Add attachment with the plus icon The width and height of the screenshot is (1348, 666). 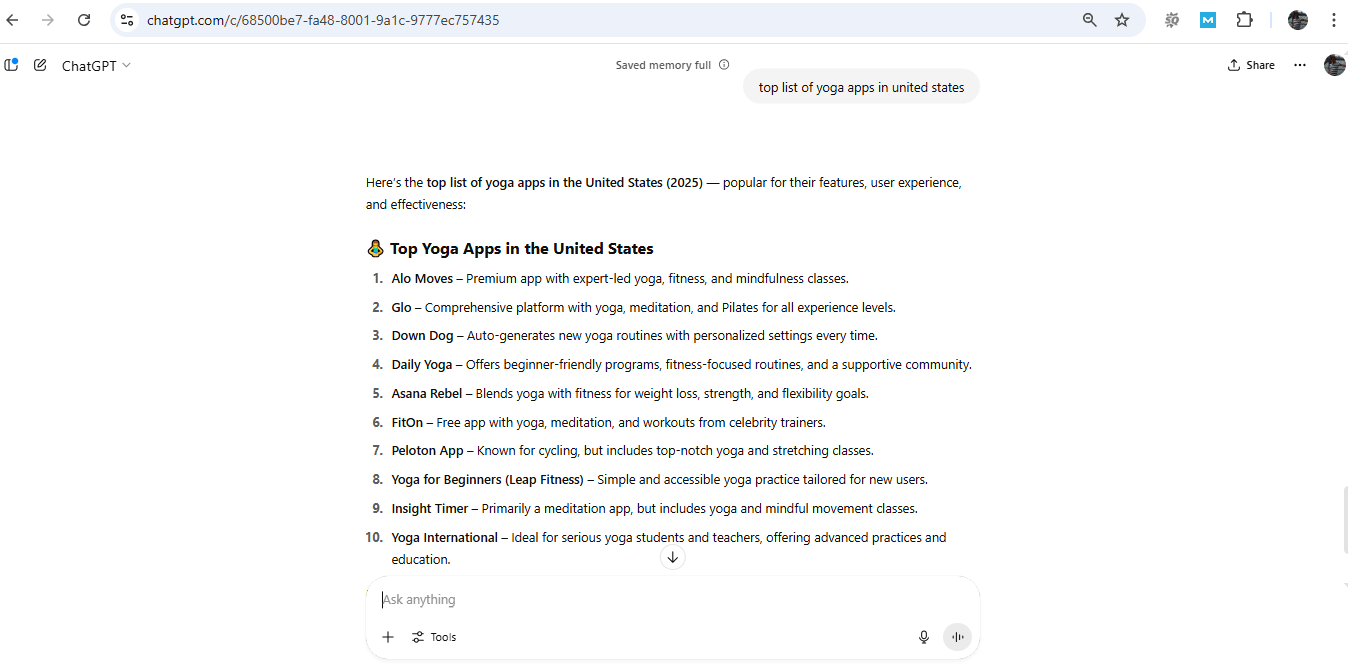(388, 637)
